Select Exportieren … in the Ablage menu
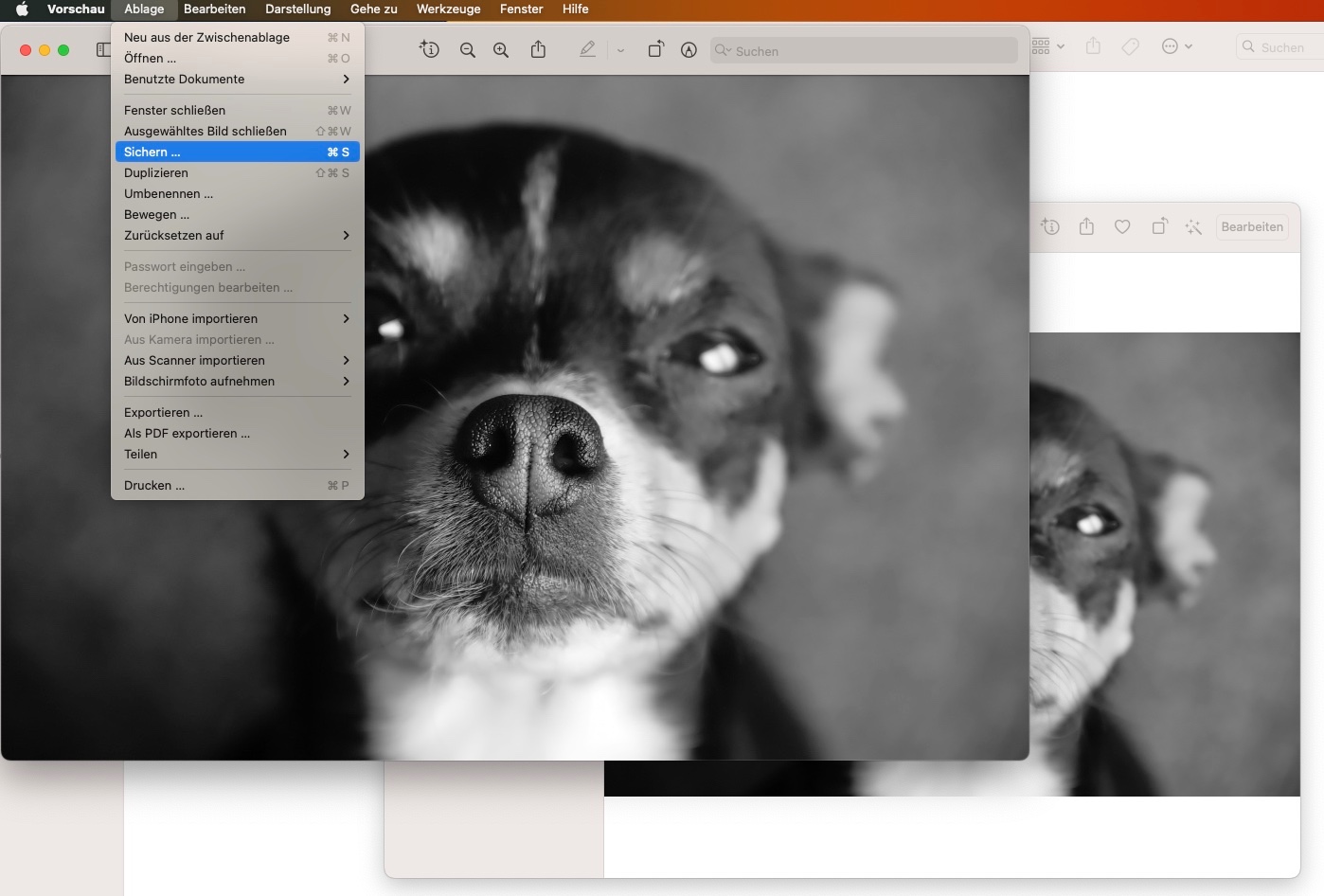Viewport: 1324px width, 896px height. pyautogui.click(x=163, y=412)
